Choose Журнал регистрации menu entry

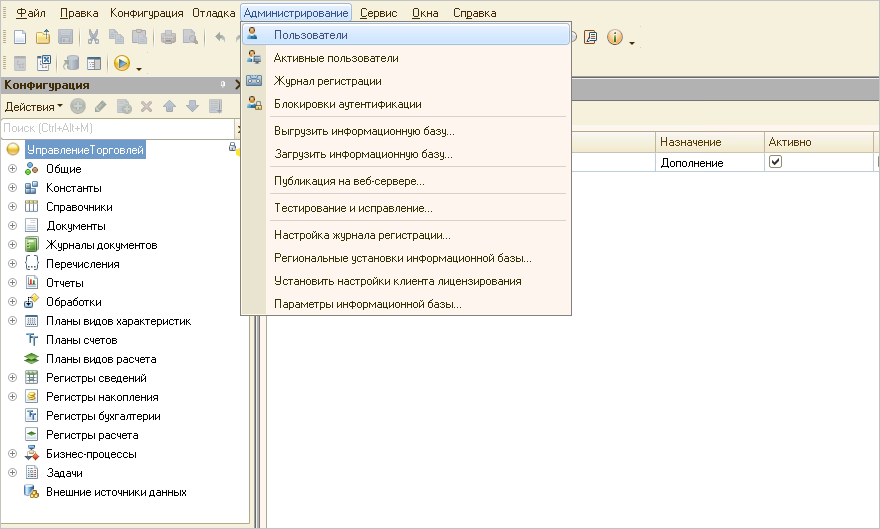[327, 81]
